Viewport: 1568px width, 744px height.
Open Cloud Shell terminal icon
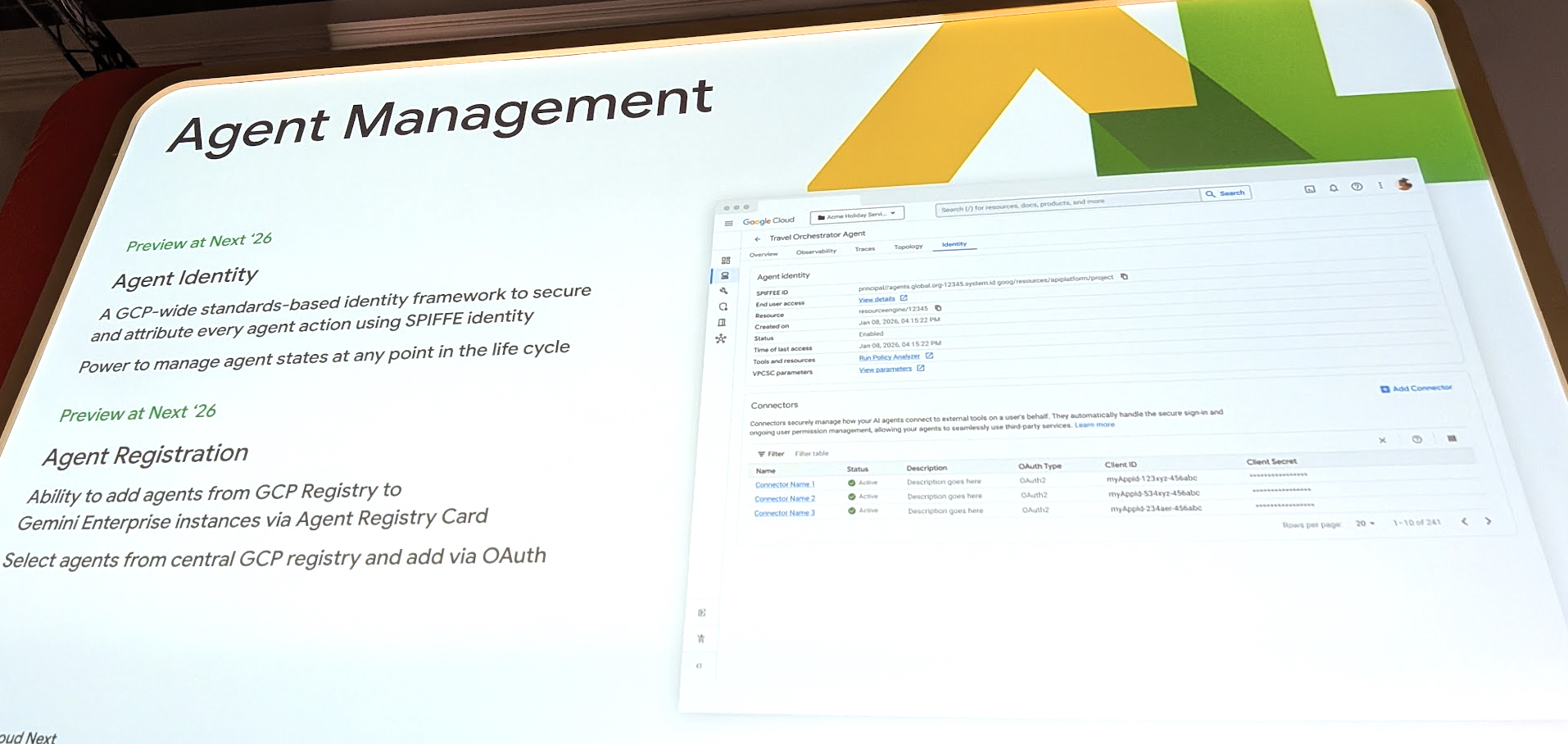point(1309,189)
